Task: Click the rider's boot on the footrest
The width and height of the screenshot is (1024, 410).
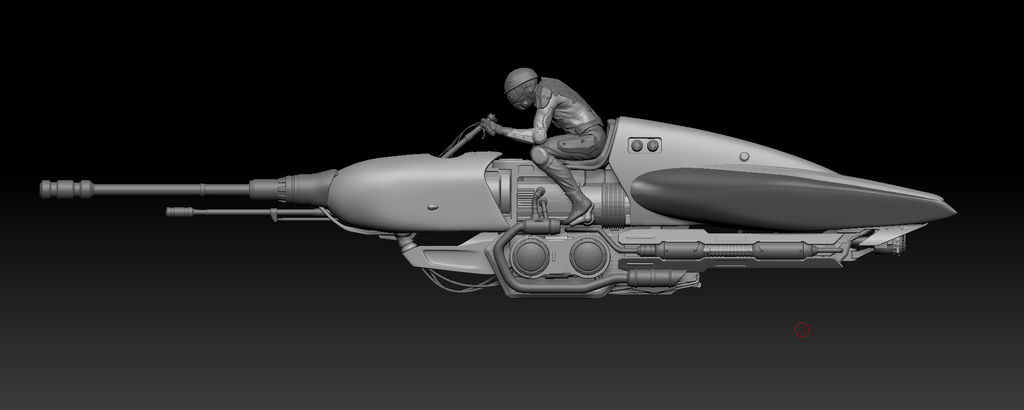Action: tap(579, 210)
